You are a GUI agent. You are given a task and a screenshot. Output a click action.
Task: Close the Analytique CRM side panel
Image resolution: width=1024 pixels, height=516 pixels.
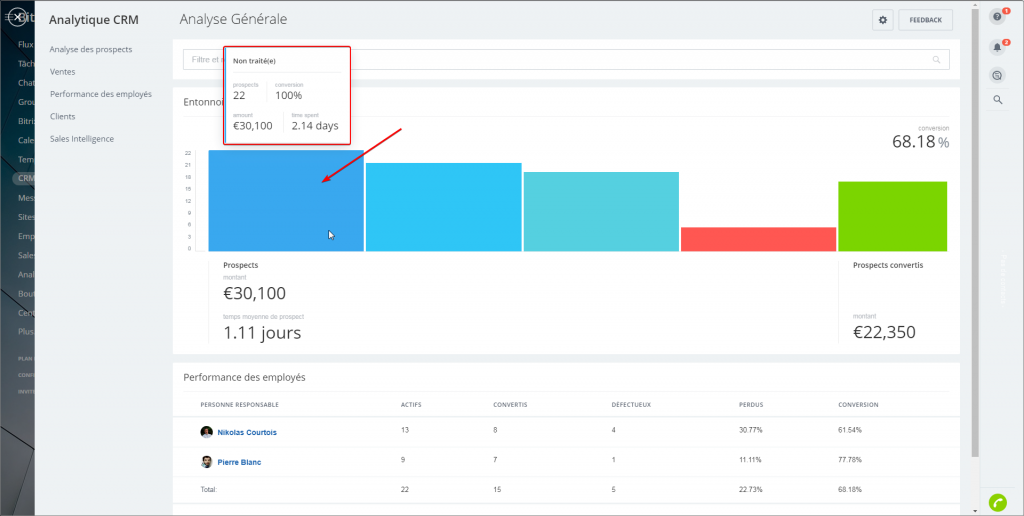click(x=16, y=18)
